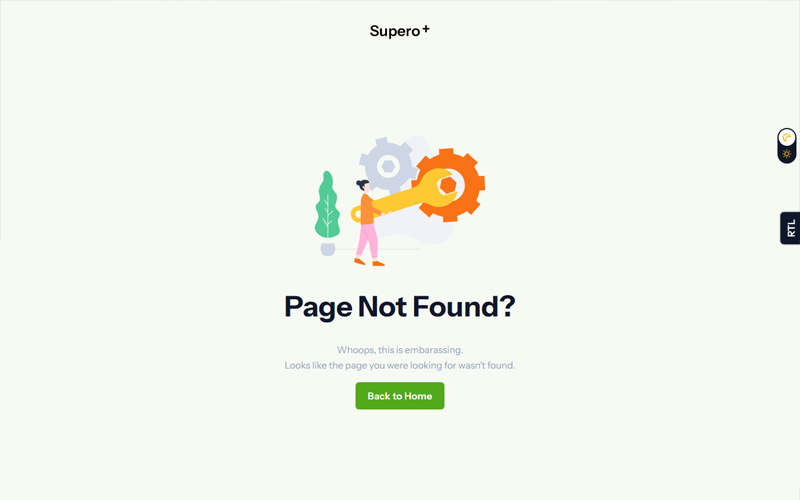800x500 pixels.
Task: Click the woman figure holding the wrench
Action: click(368, 223)
